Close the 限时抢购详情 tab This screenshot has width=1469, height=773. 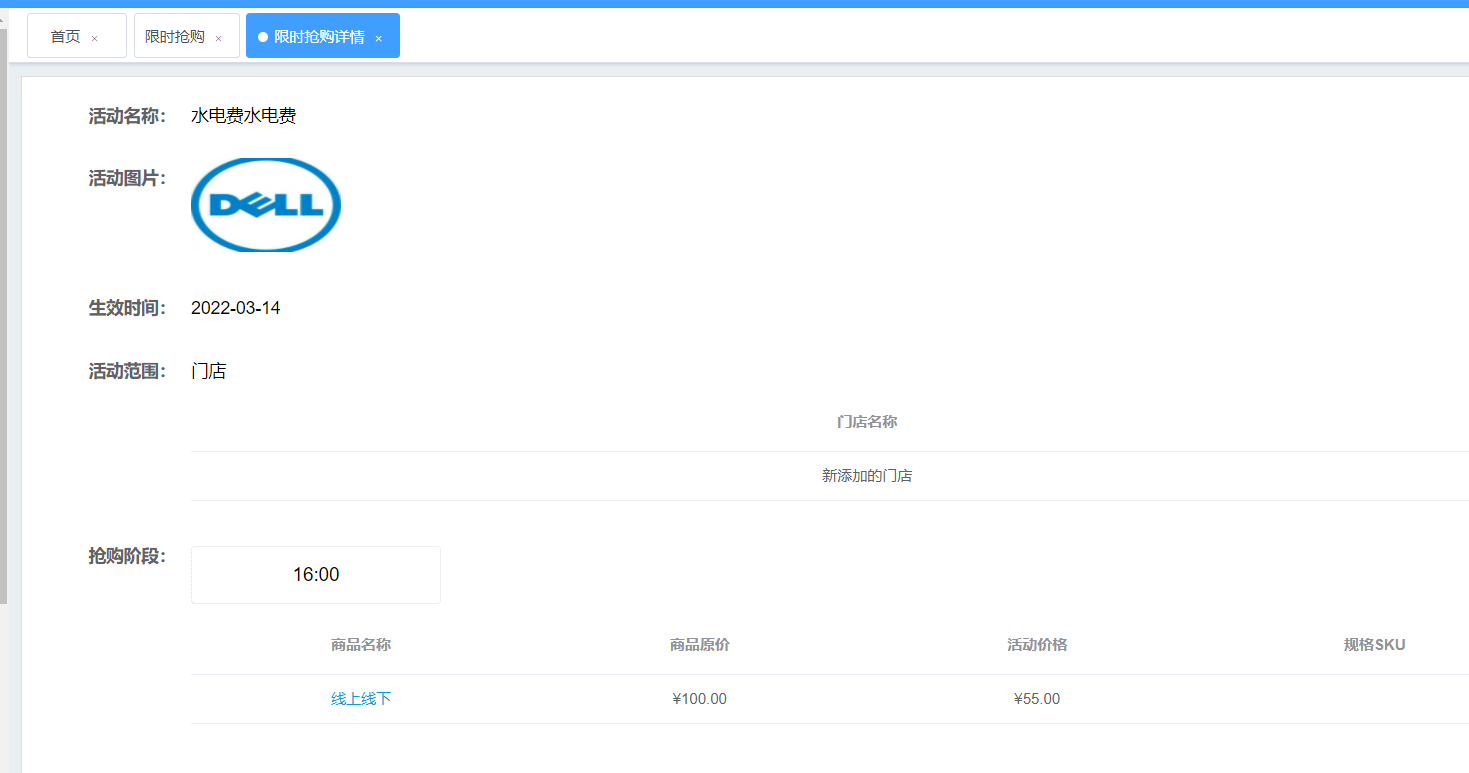point(379,38)
